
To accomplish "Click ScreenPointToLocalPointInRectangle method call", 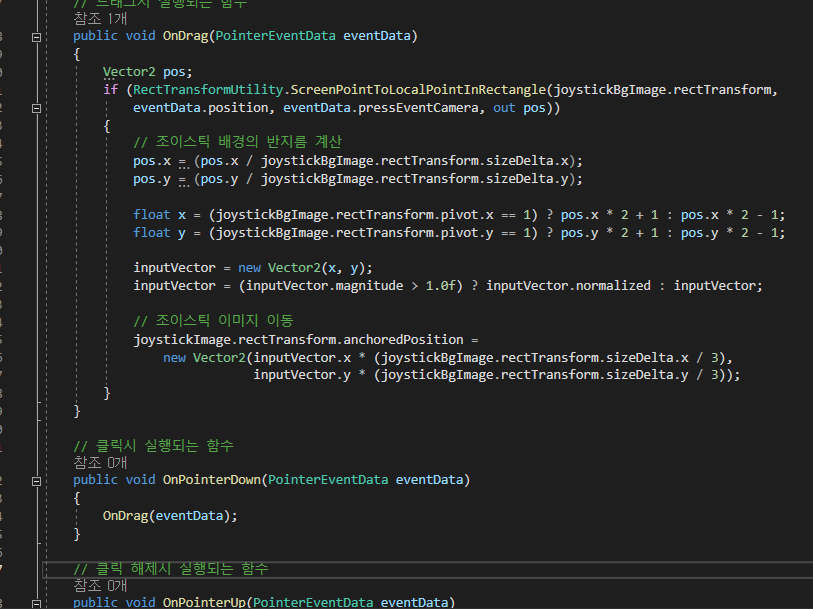I will [418, 90].
